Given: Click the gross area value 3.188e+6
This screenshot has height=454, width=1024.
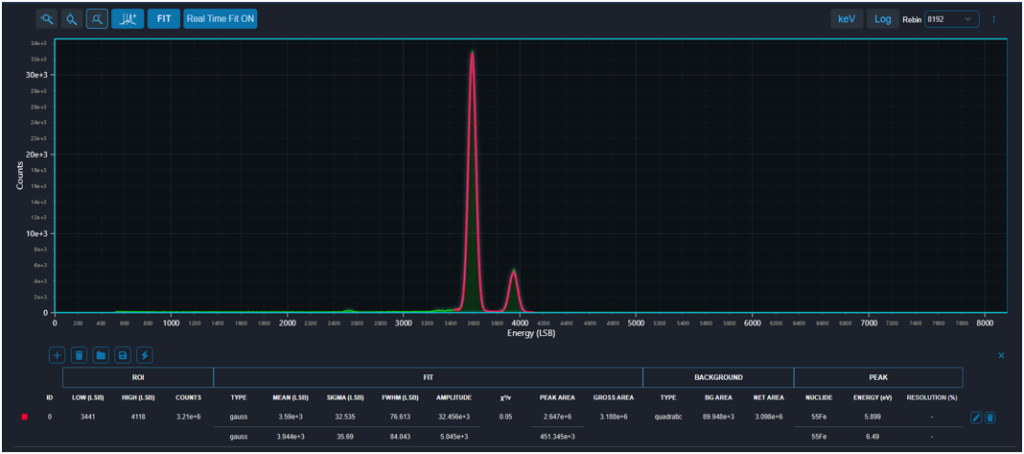Looking at the screenshot, I should [x=613, y=416].
